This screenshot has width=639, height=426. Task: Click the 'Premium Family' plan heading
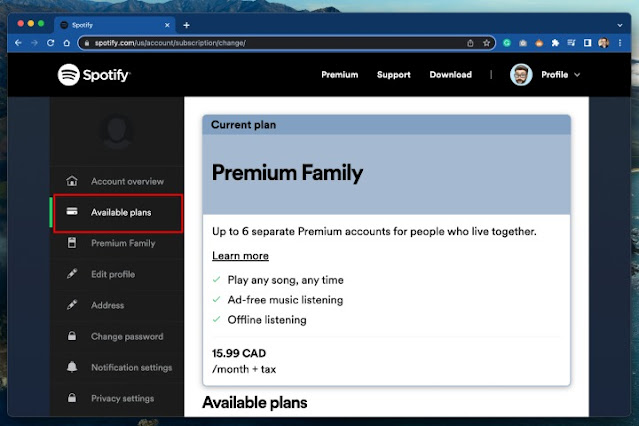pos(287,172)
